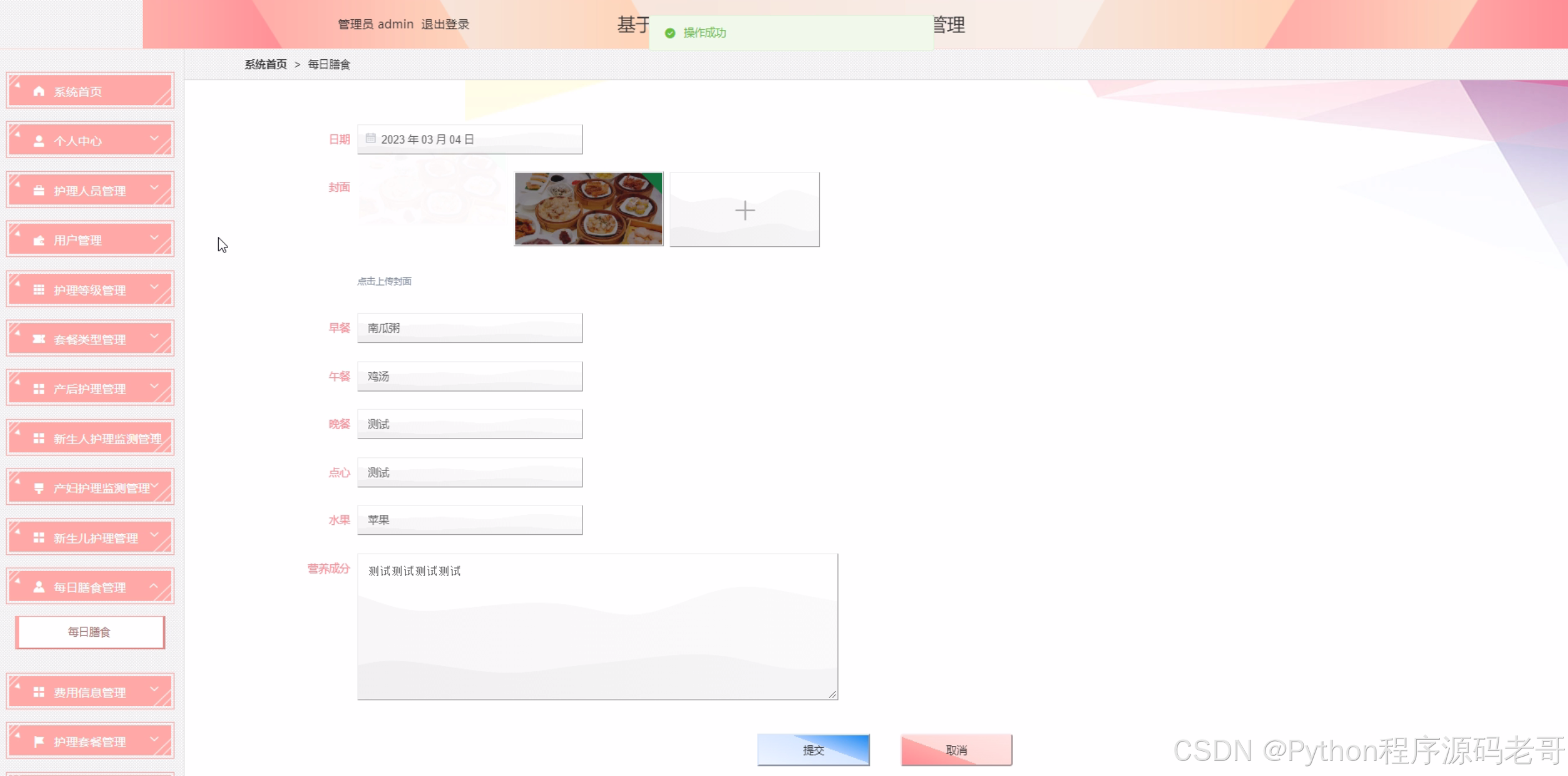This screenshot has width=1568, height=776.
Task: Click the green success check icon
Action: (670, 33)
